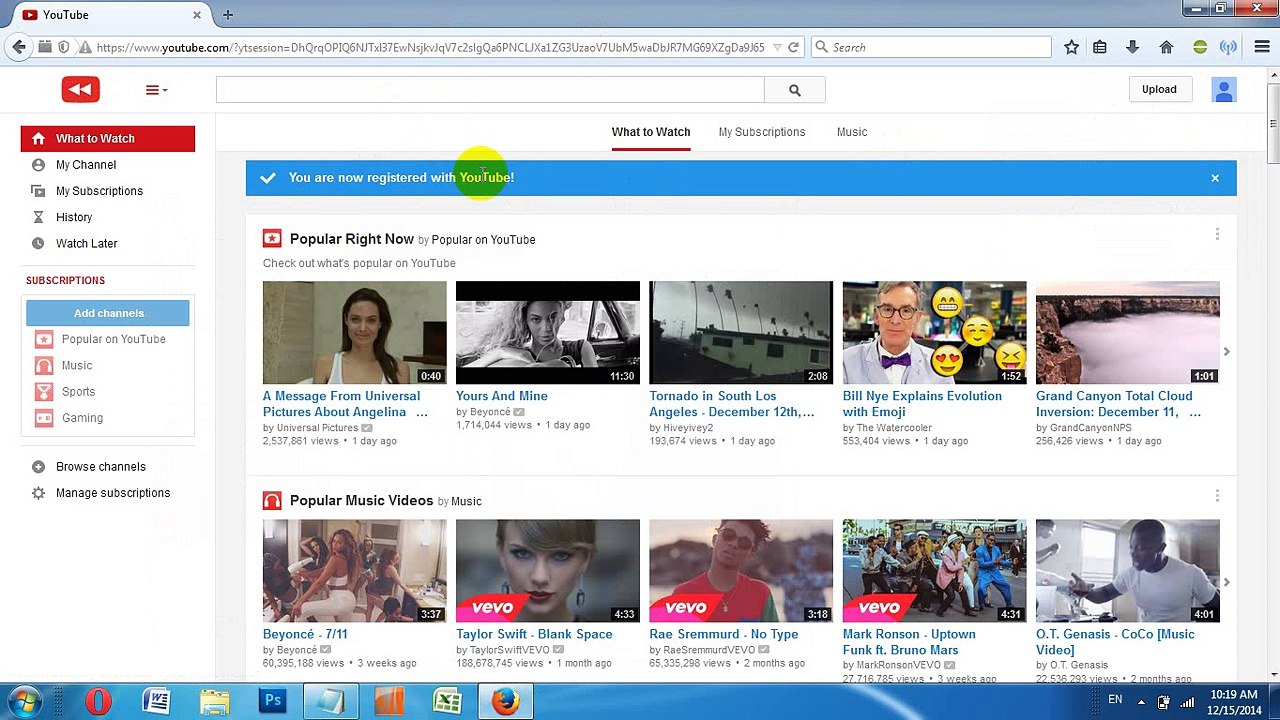The height and width of the screenshot is (720, 1280).
Task: Click the Universal Pictures channel name
Action: [317, 428]
